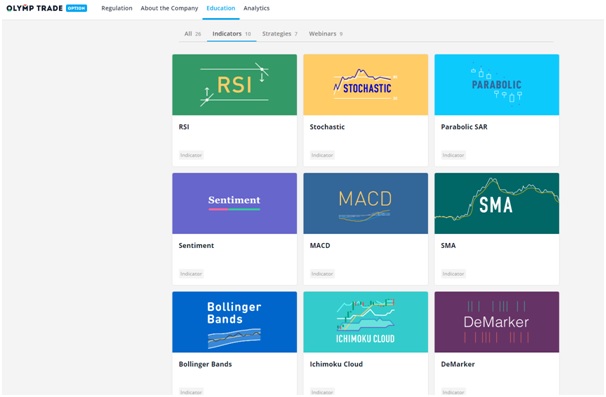Open the purple Sentiment thumbnail

click(235, 203)
